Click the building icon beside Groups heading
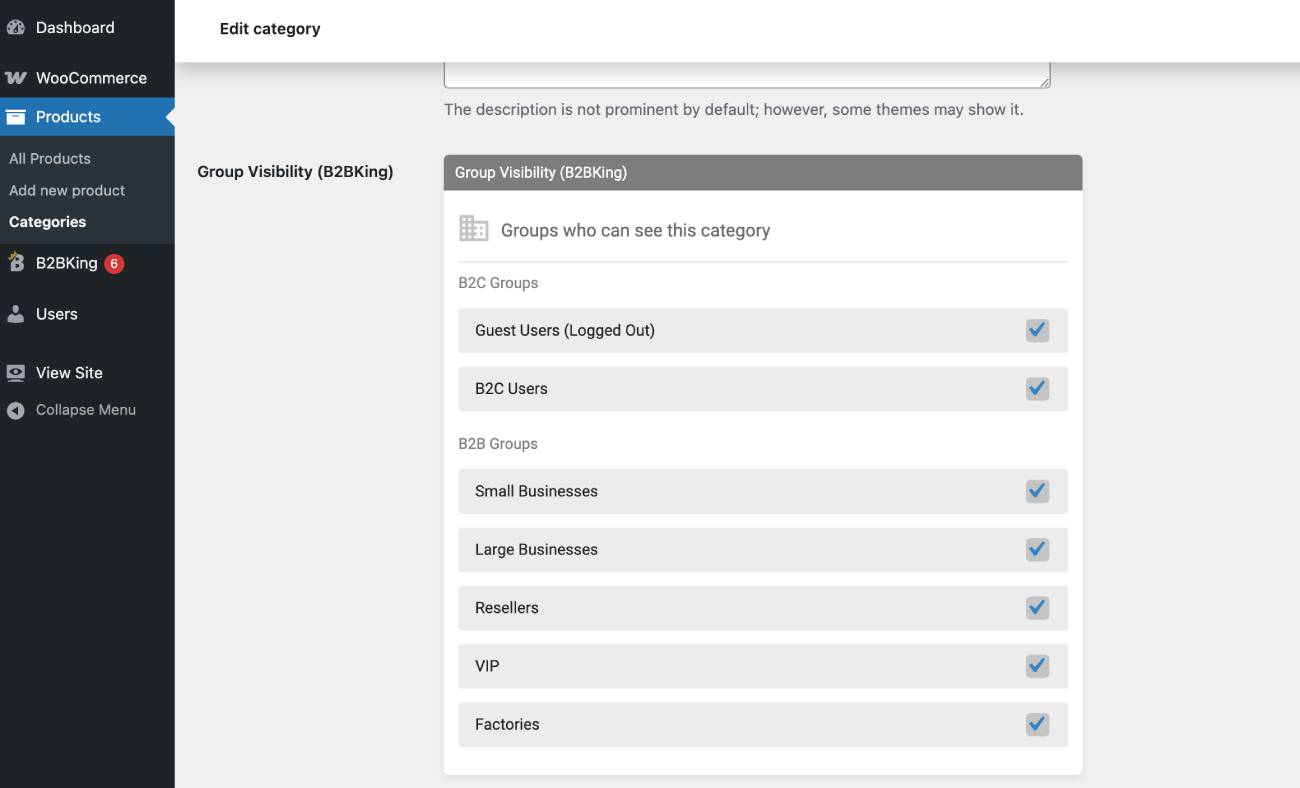The image size is (1300, 788). point(474,229)
